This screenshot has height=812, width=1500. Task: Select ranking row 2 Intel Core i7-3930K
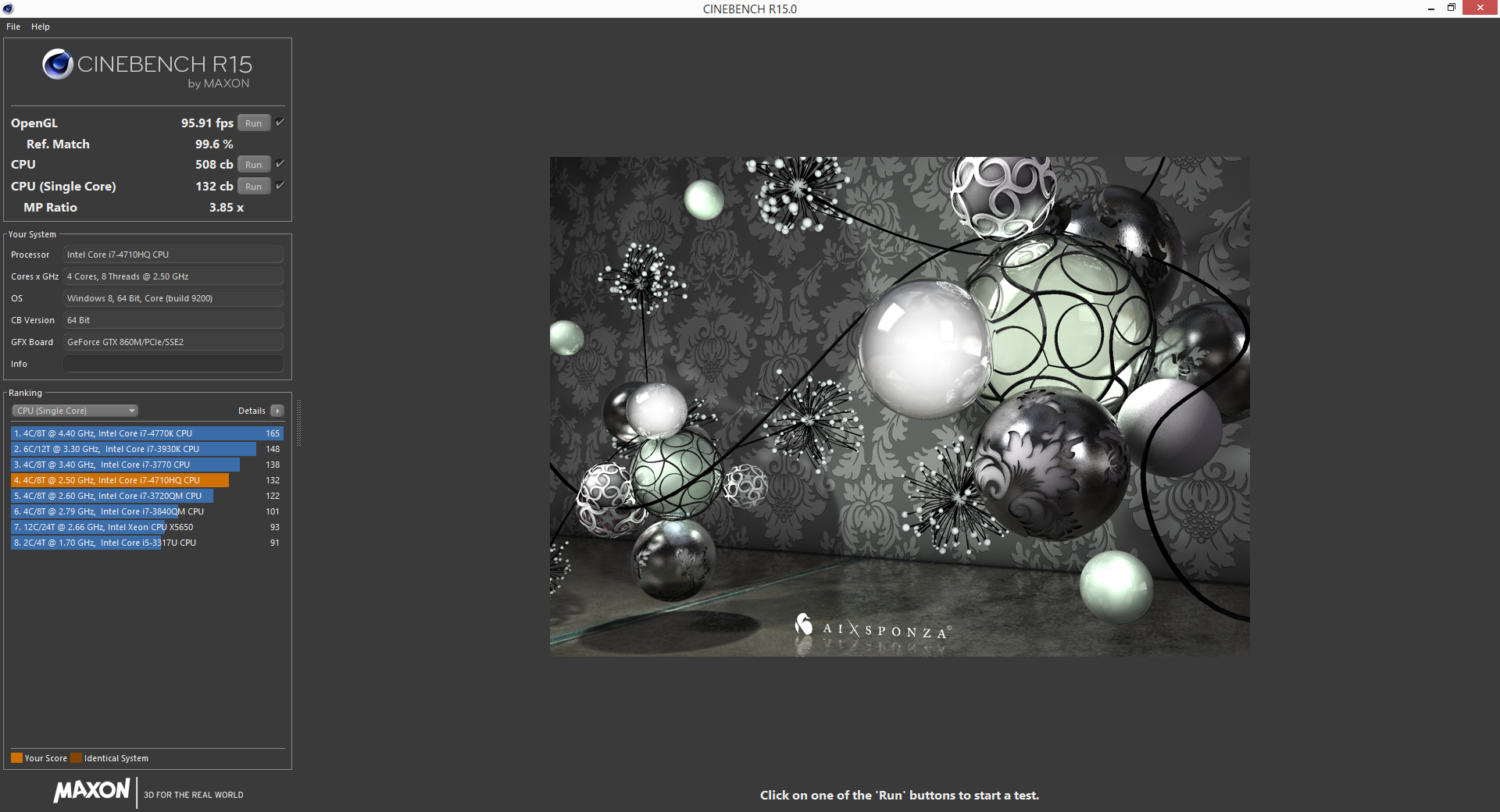coord(147,449)
